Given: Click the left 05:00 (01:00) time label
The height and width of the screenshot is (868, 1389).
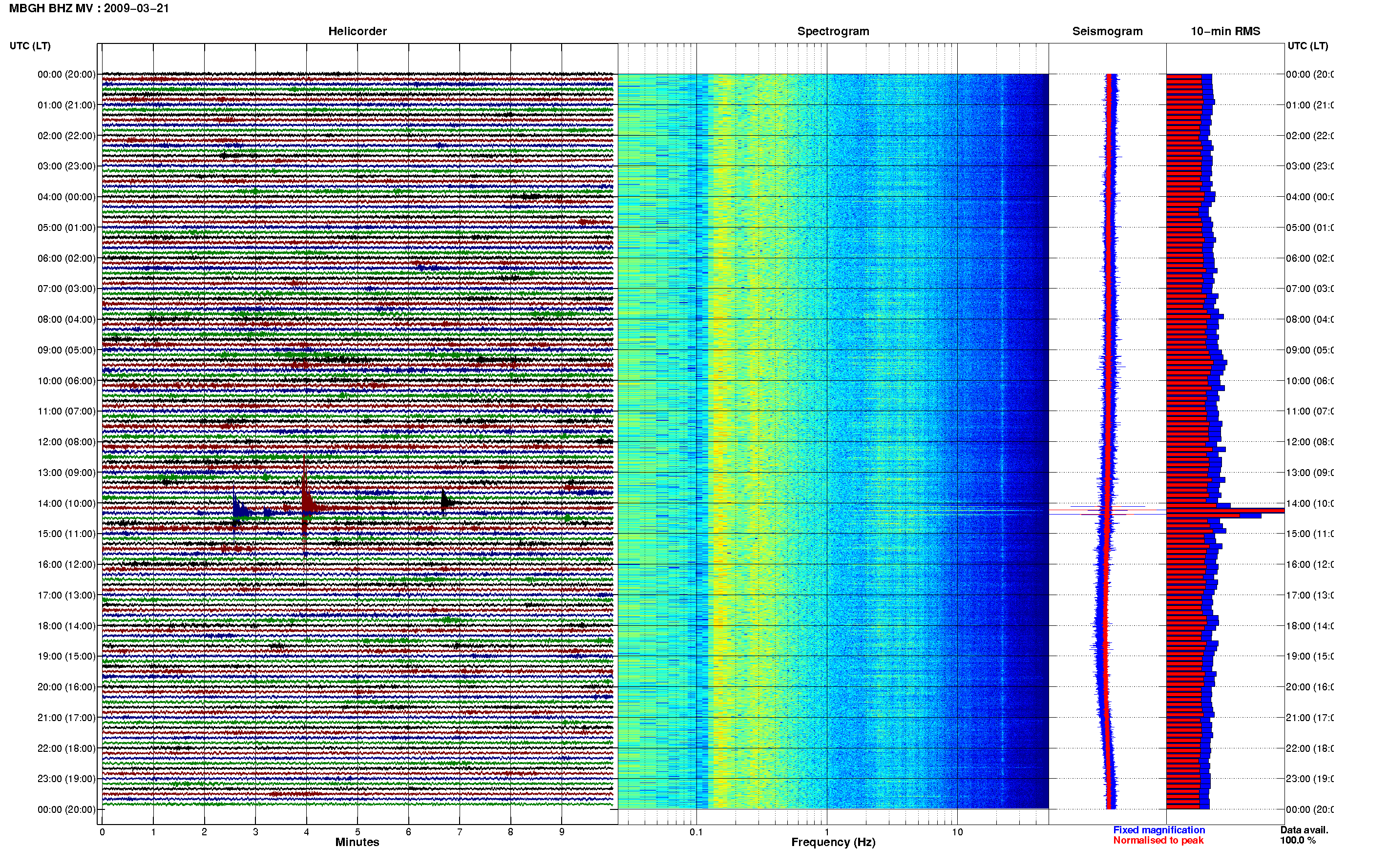Looking at the screenshot, I should (x=66, y=228).
